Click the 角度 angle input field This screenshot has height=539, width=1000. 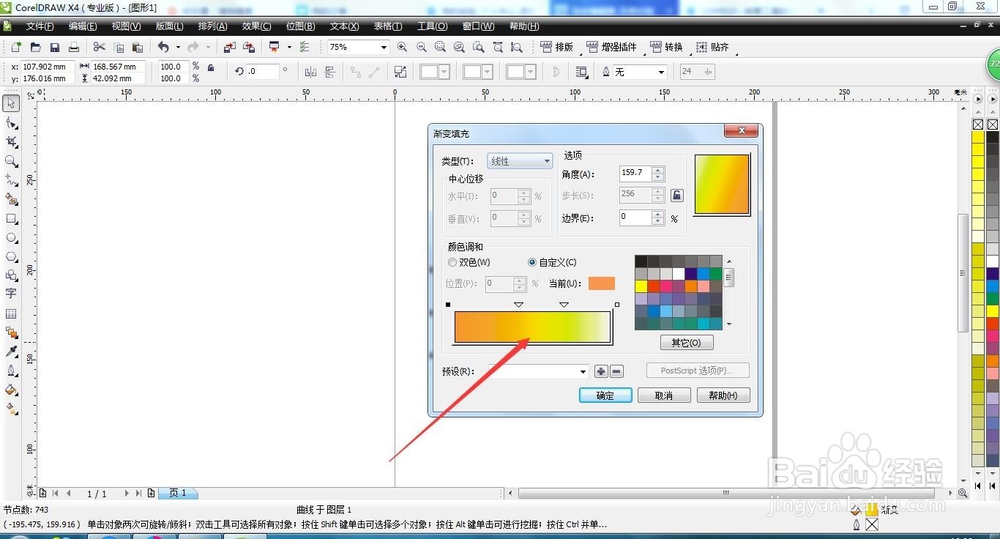coord(635,173)
